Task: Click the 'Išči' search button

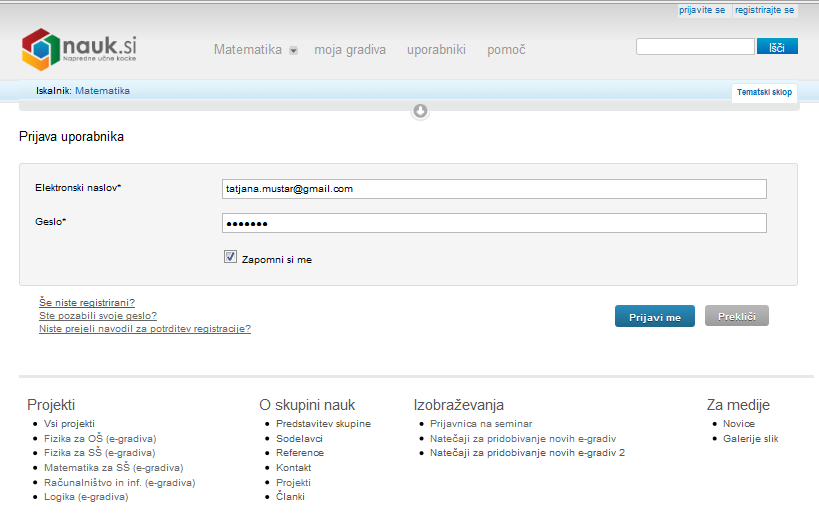Action: (776, 47)
